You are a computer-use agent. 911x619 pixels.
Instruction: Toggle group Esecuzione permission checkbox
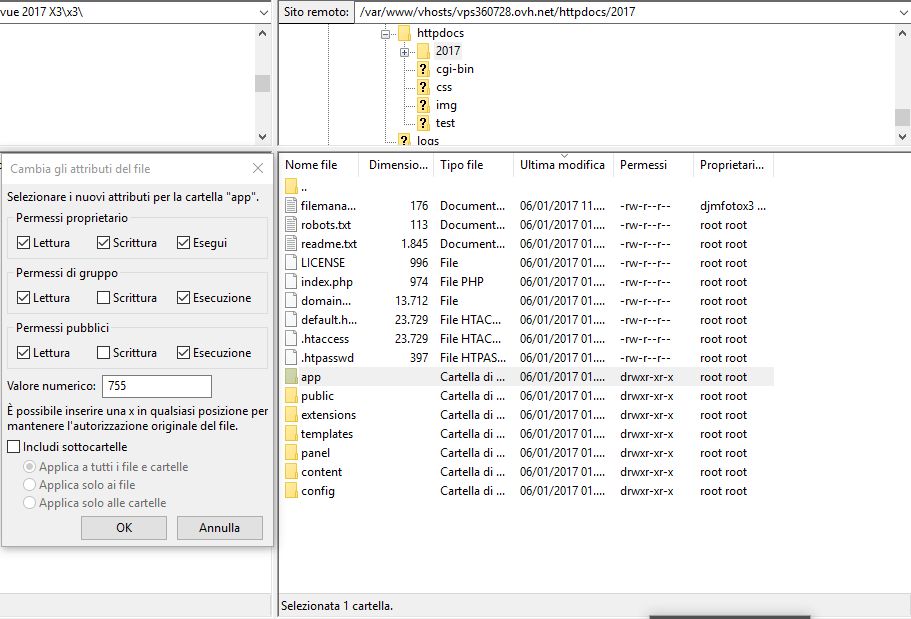coord(184,298)
